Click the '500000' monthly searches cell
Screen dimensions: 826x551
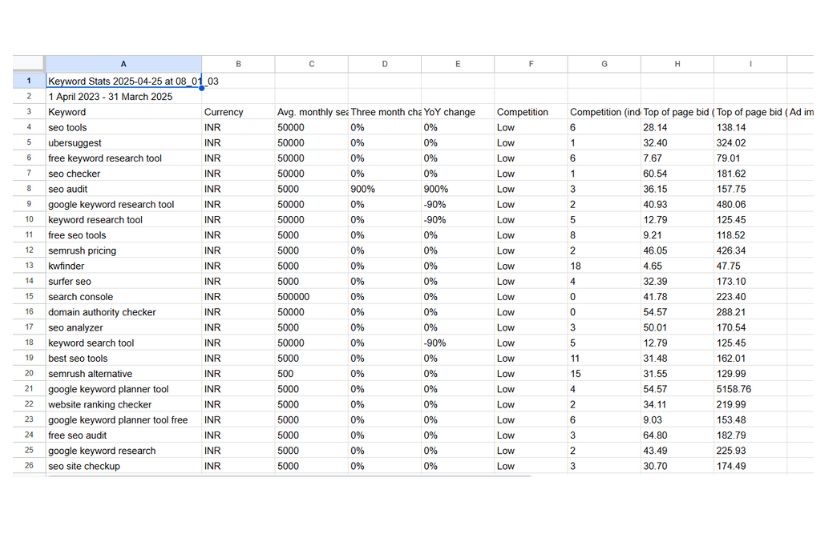pyautogui.click(x=311, y=297)
